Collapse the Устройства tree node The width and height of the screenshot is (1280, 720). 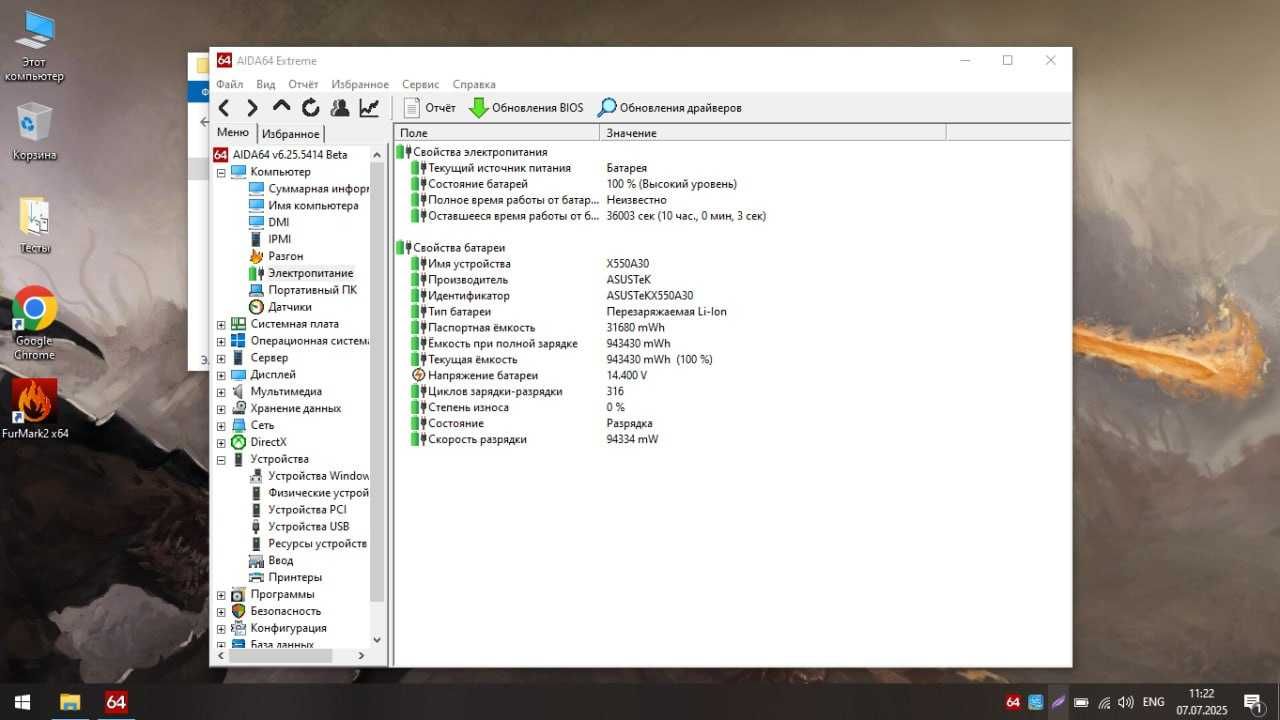pyautogui.click(x=221, y=459)
